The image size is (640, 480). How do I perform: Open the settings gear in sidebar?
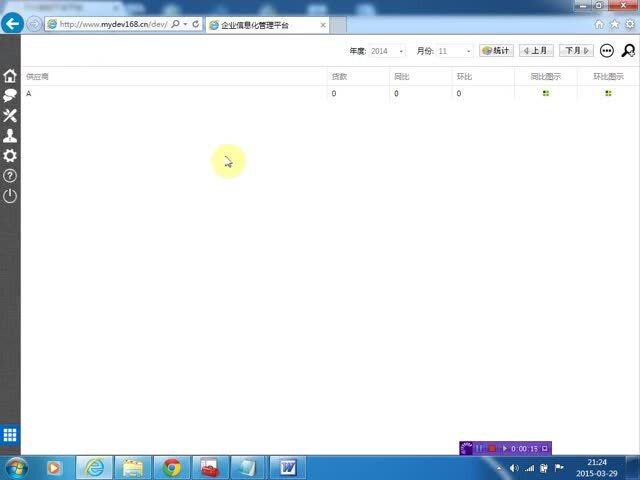point(10,156)
